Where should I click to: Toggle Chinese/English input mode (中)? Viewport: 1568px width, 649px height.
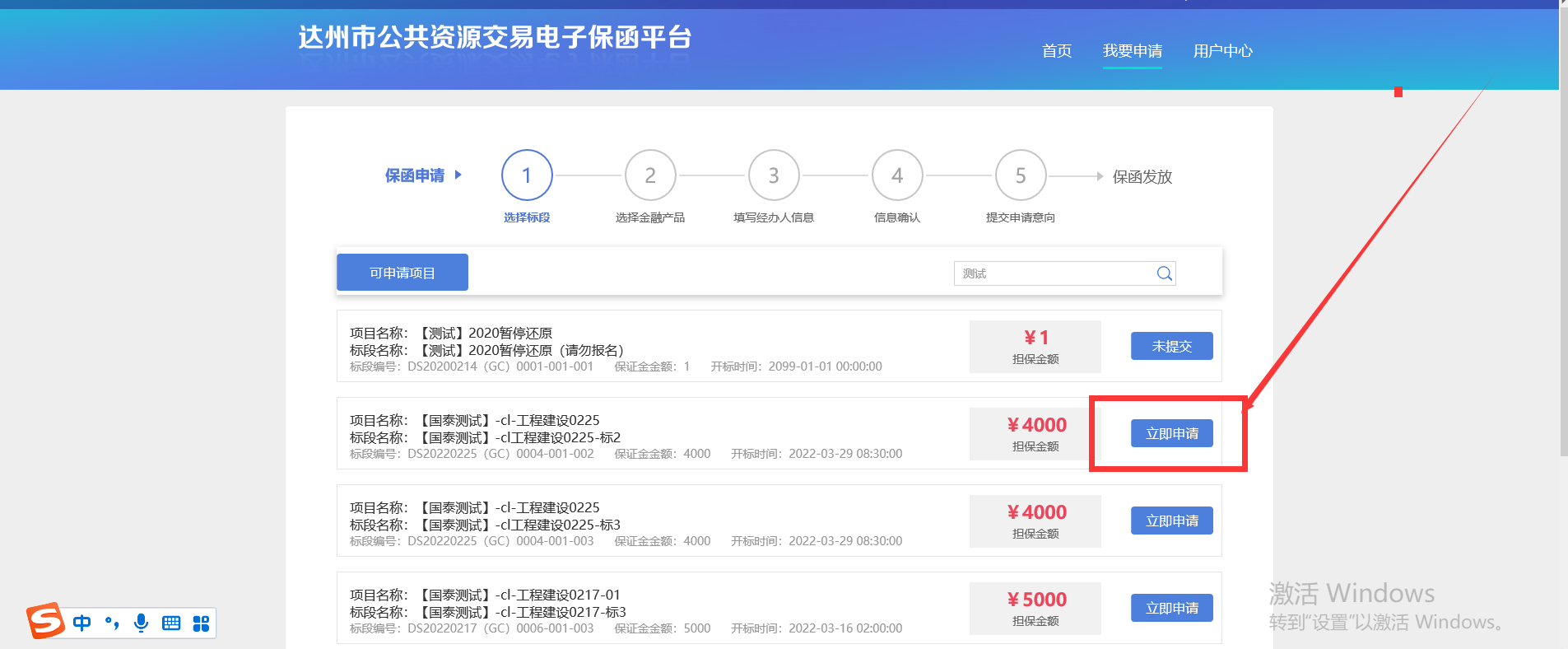[82, 623]
